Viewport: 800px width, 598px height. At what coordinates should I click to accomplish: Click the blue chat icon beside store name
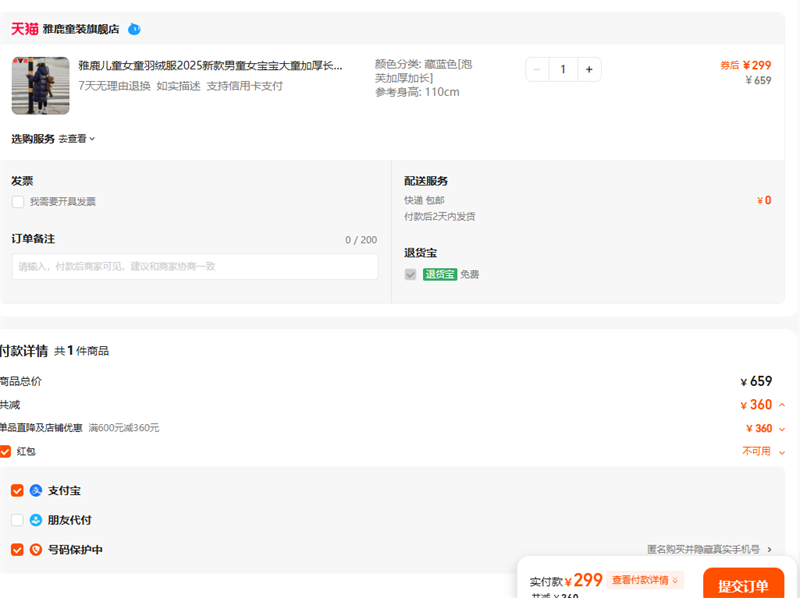coord(134,29)
